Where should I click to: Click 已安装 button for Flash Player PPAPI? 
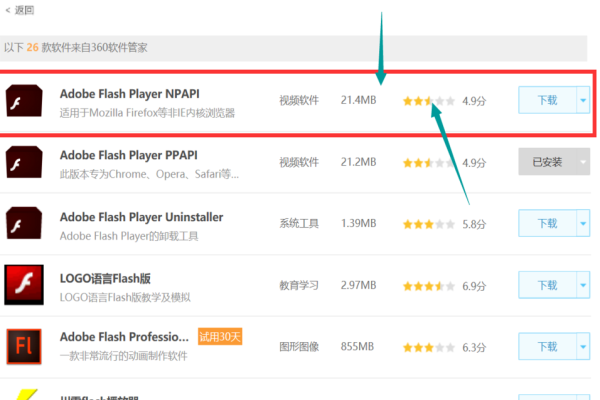click(547, 162)
